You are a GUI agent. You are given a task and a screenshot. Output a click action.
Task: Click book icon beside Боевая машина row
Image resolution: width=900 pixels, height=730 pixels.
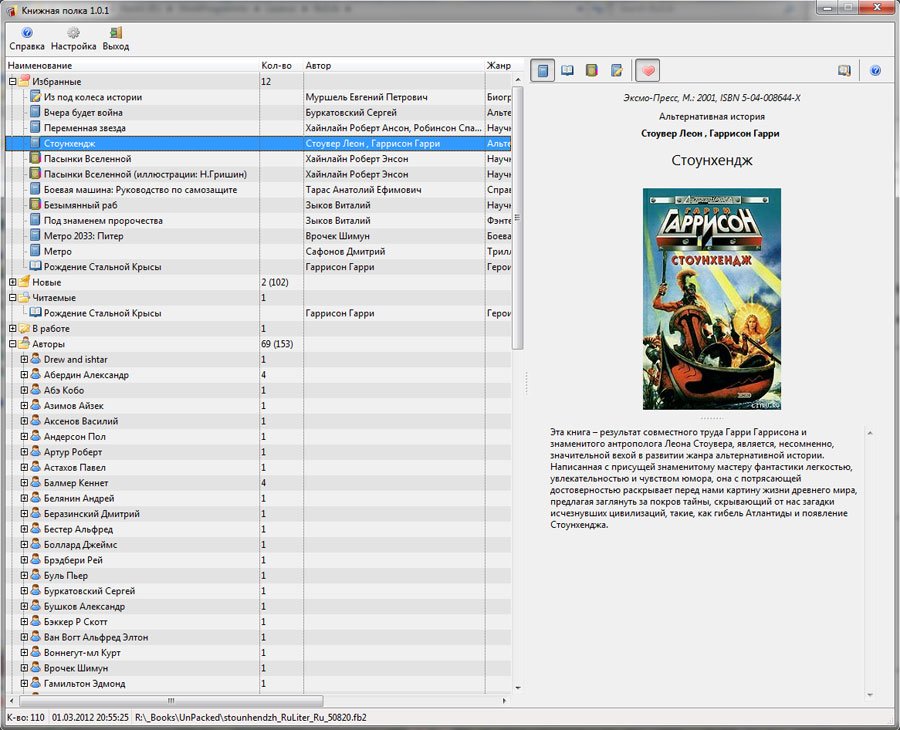coord(36,189)
